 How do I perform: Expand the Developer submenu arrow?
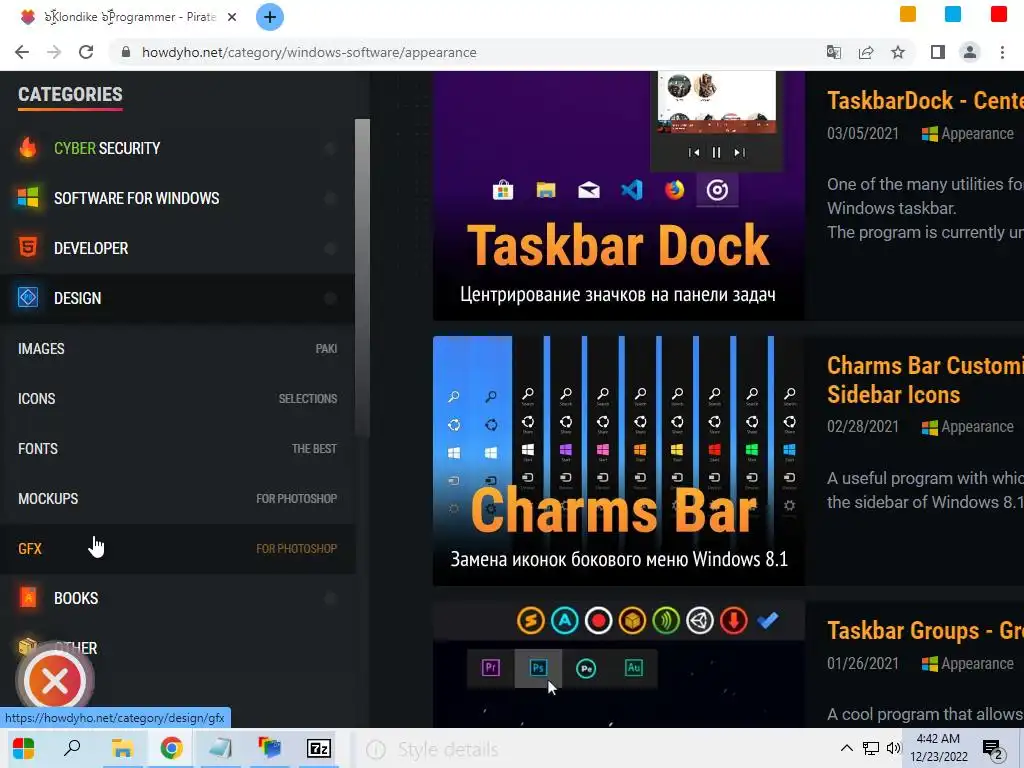tap(330, 248)
